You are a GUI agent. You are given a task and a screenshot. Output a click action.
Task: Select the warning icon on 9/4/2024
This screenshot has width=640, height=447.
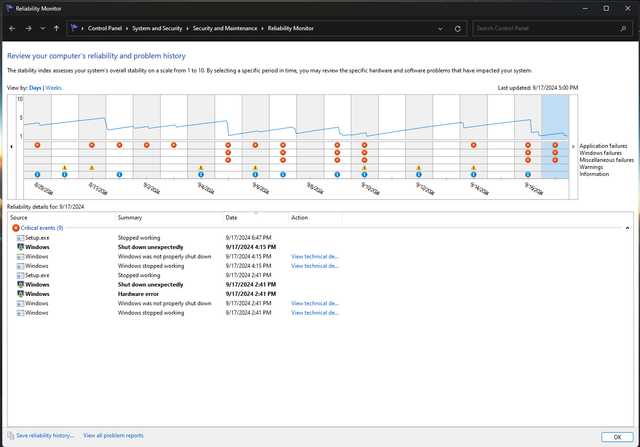(201, 167)
